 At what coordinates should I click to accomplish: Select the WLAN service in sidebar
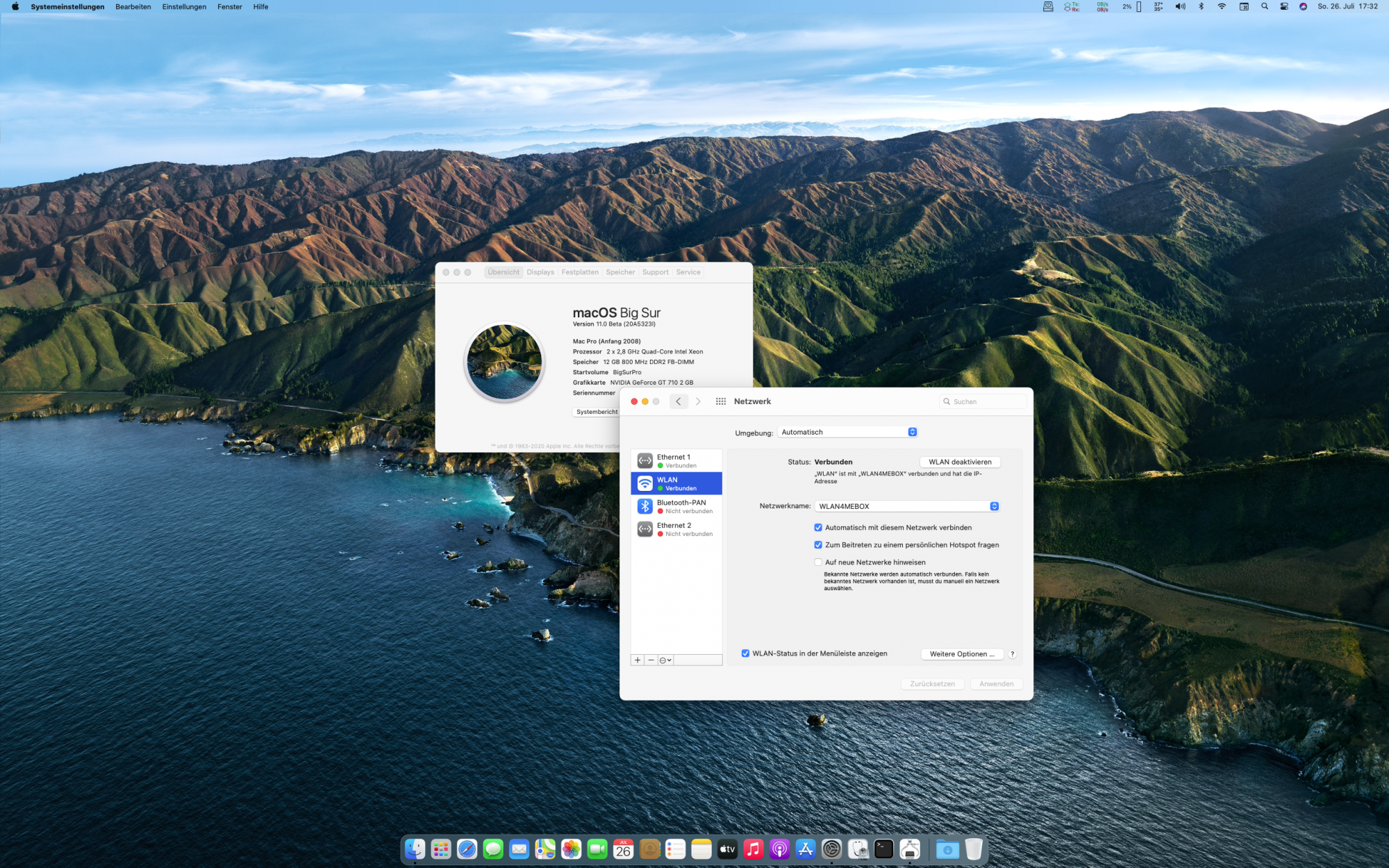pyautogui.click(x=676, y=483)
